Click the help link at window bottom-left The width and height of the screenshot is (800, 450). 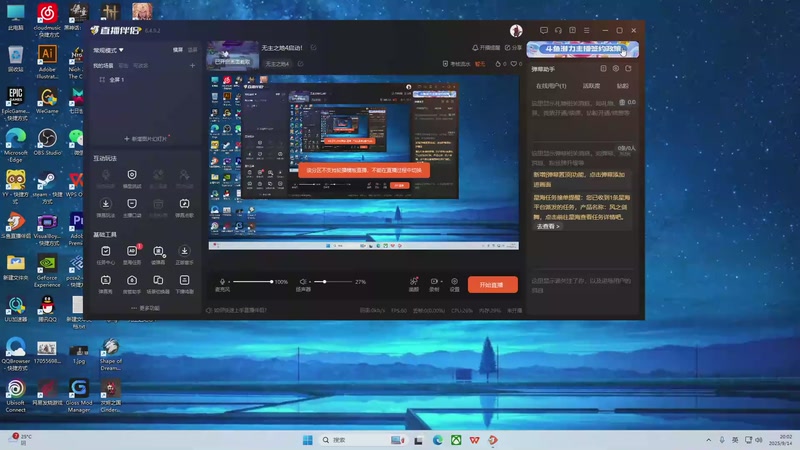(x=236, y=310)
